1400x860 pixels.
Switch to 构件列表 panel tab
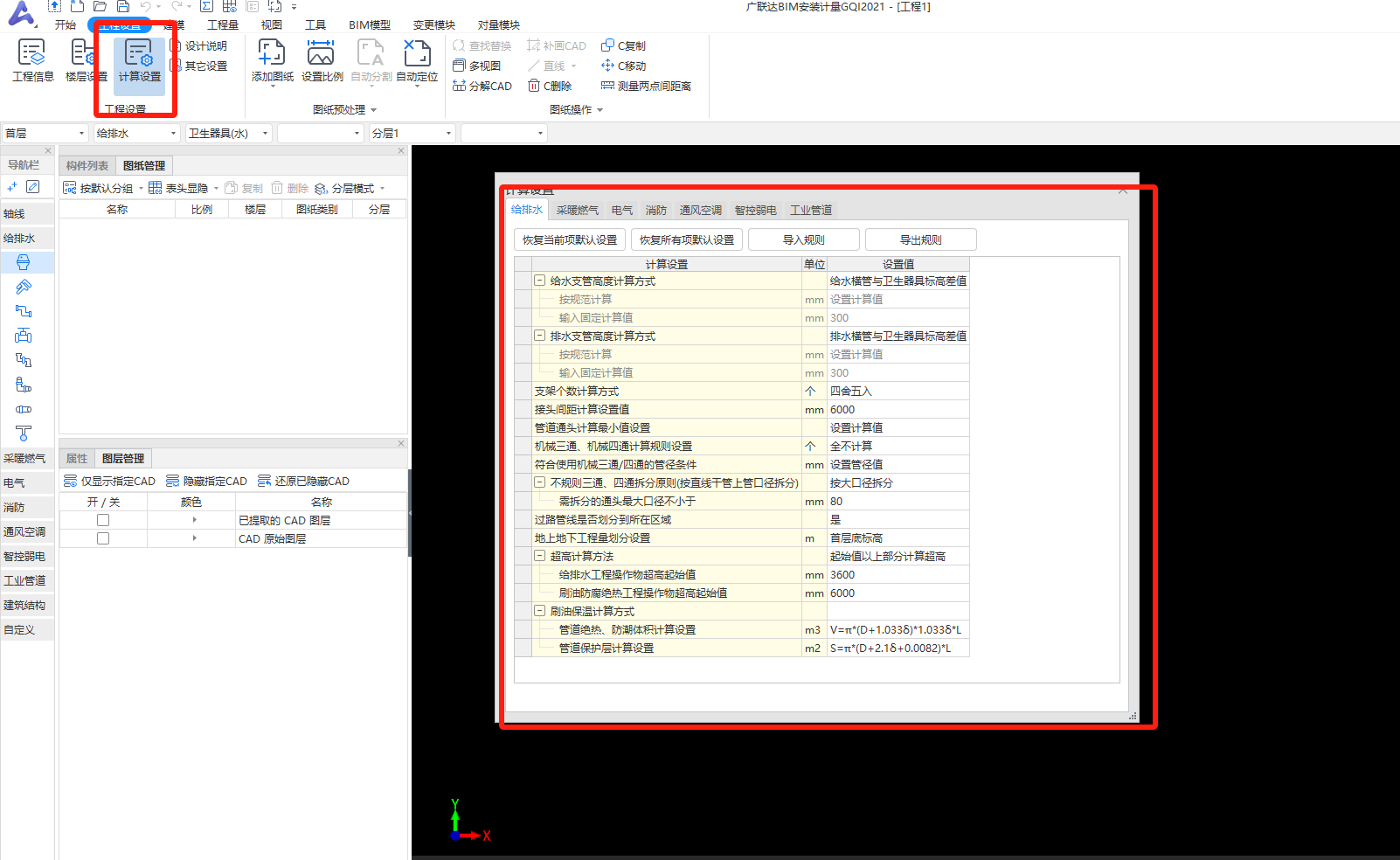pyautogui.click(x=87, y=165)
